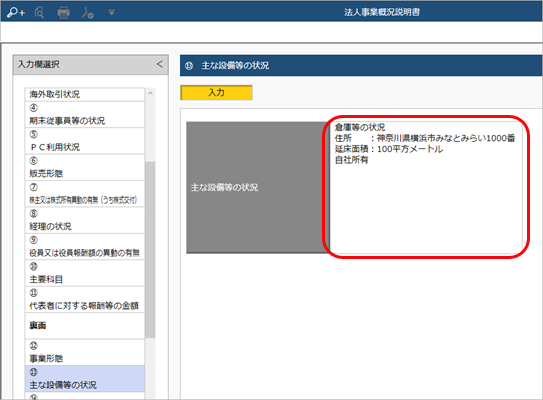Viewport: 543px width, 400px height.
Task: Collapse the 入力欄選択 panel with chevron
Action: click(x=159, y=64)
